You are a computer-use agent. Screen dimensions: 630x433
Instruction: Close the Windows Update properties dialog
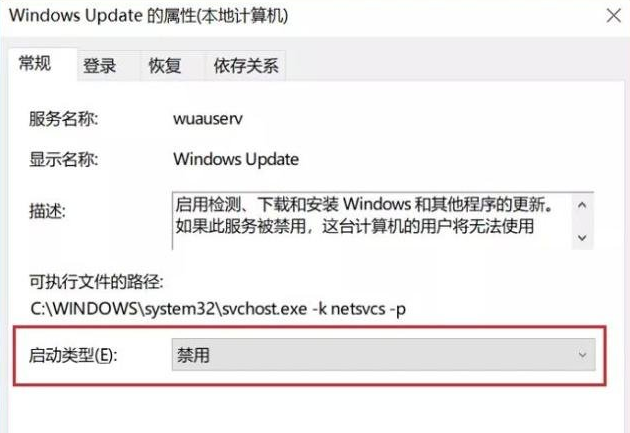(614, 16)
